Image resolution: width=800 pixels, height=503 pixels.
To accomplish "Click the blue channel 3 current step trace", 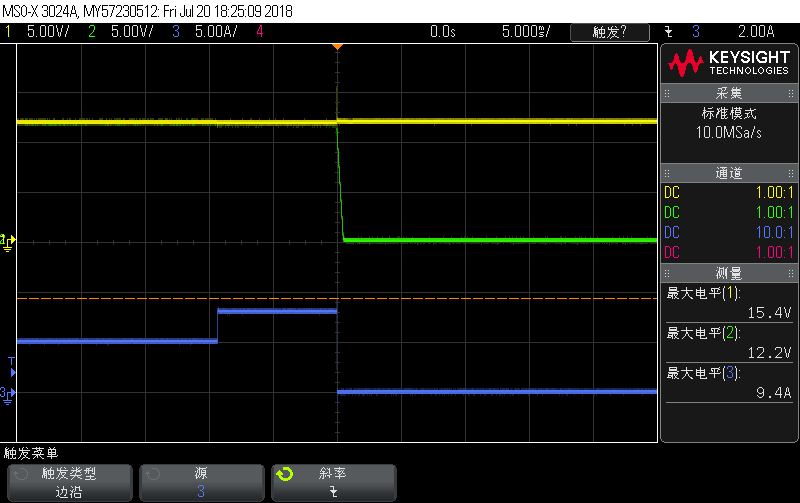I will [277, 311].
